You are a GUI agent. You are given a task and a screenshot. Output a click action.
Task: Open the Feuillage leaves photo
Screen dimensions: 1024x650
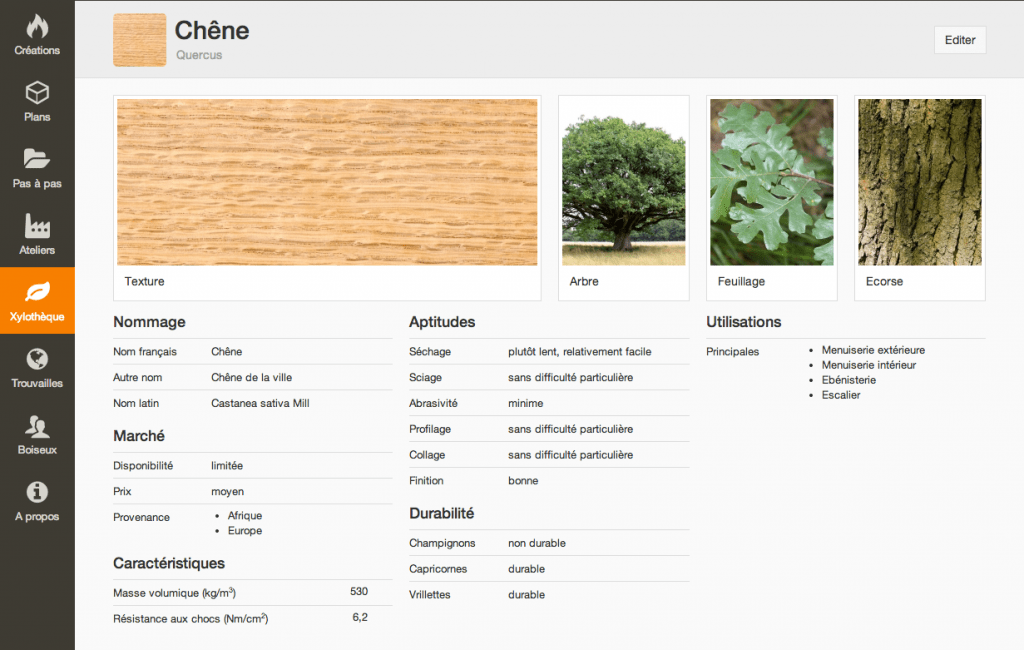click(x=771, y=182)
